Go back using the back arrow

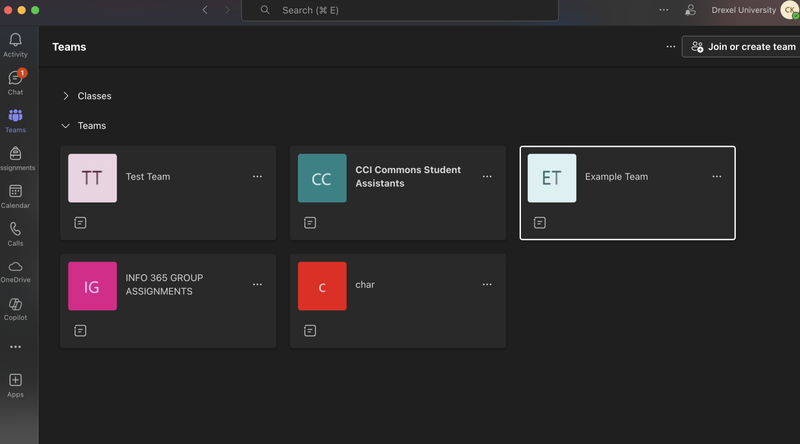pos(205,10)
